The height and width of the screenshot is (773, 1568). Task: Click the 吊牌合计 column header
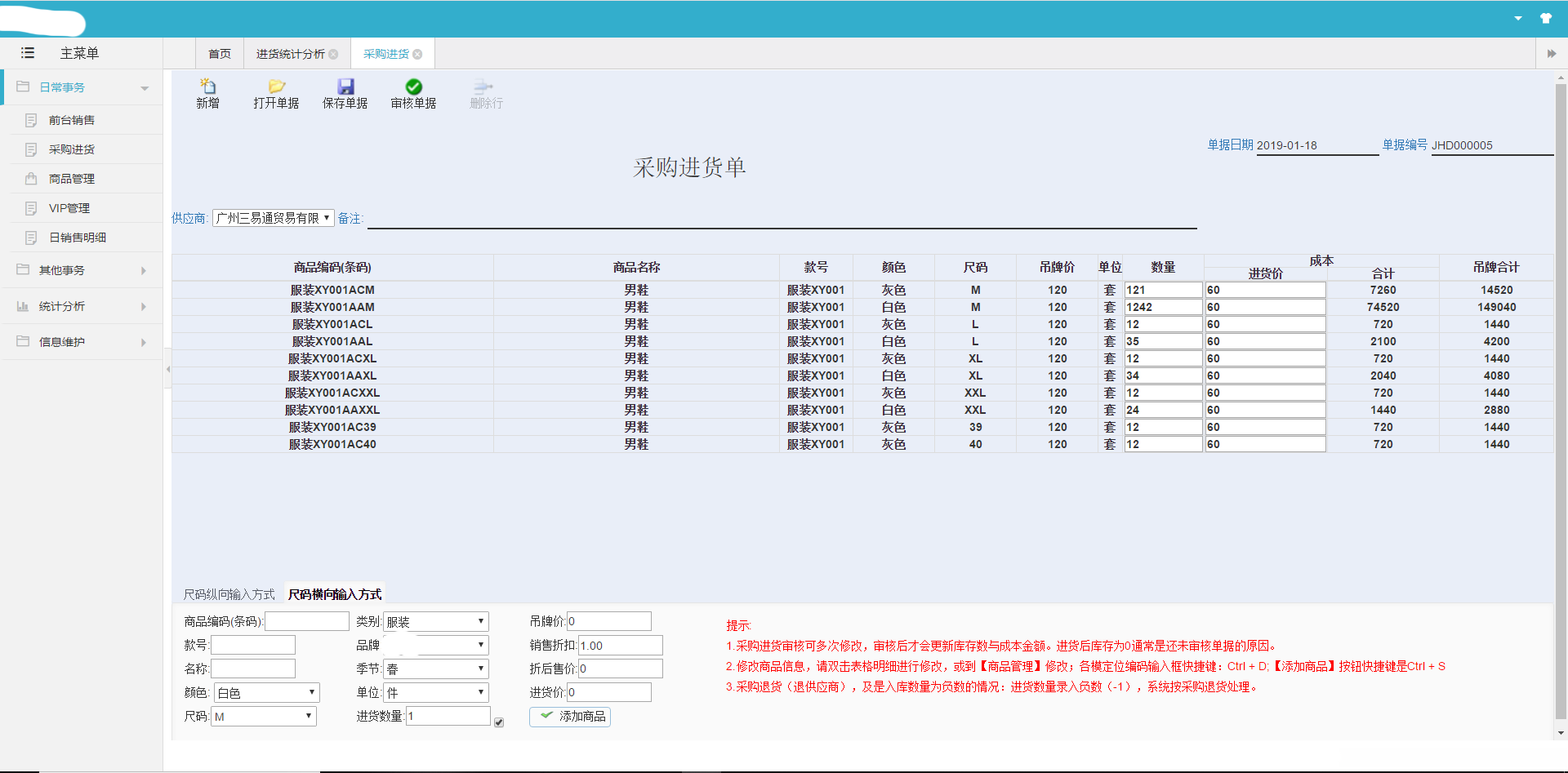pyautogui.click(x=1496, y=268)
